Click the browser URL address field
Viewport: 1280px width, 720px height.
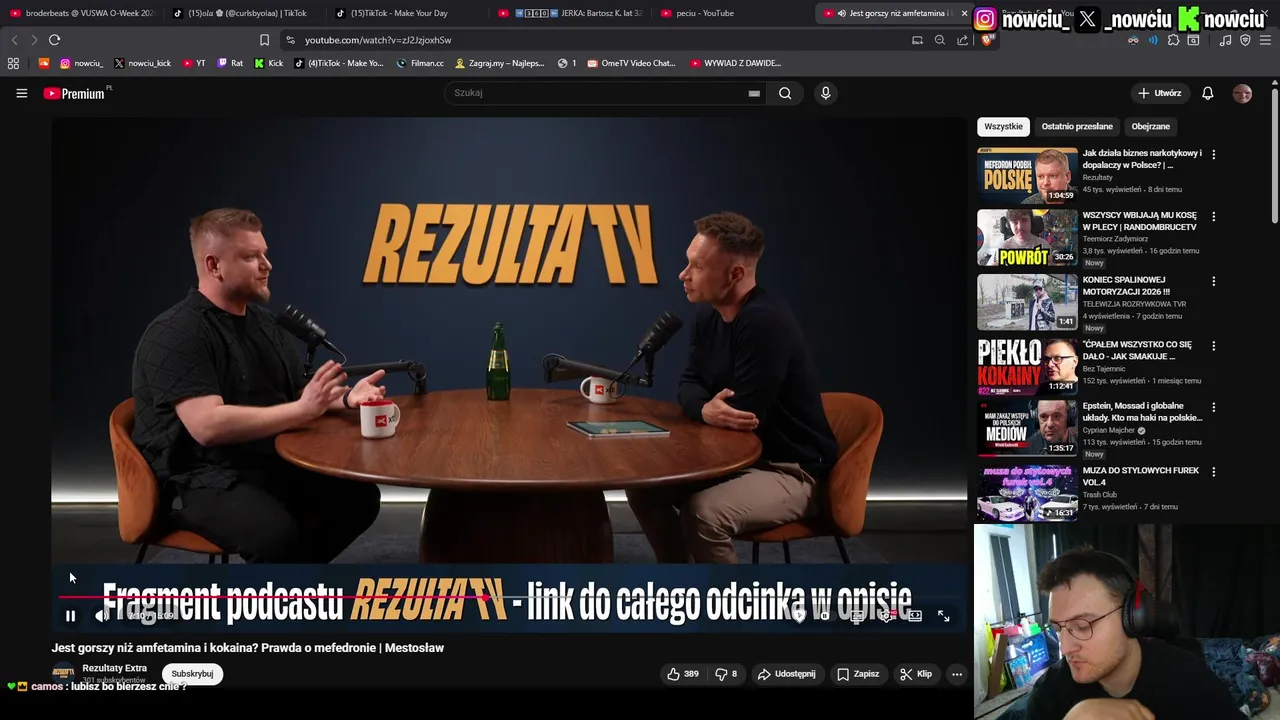(x=600, y=40)
